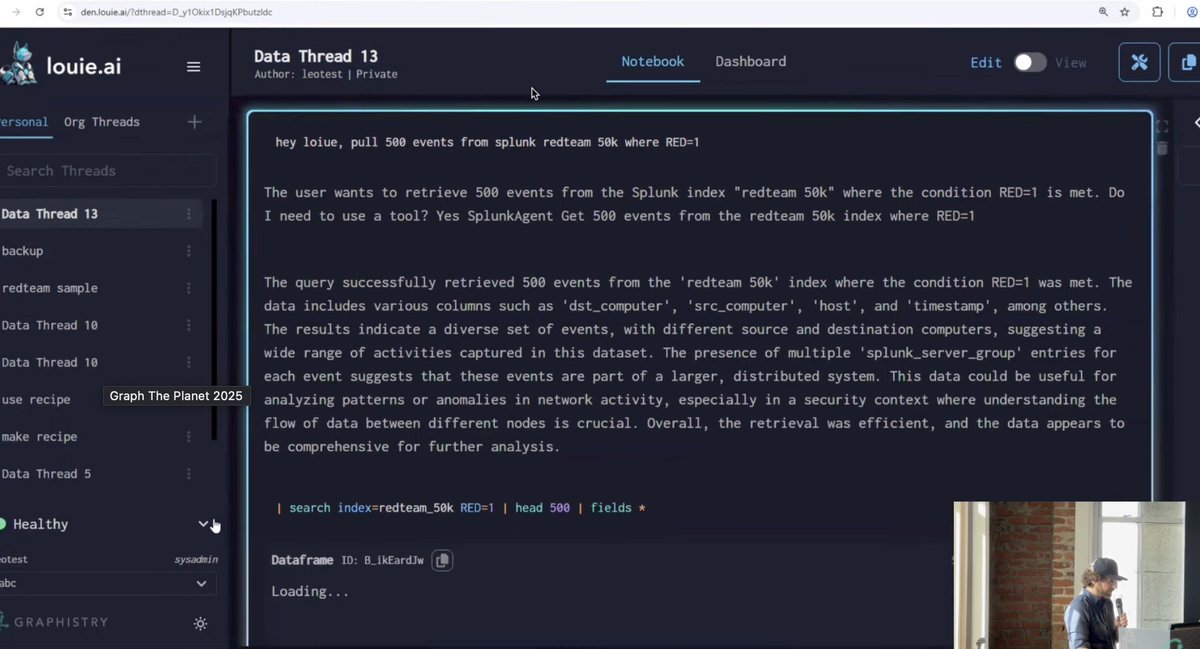This screenshot has width=1200, height=649.
Task: Click the Graphistry brightness icon
Action: [x=200, y=623]
